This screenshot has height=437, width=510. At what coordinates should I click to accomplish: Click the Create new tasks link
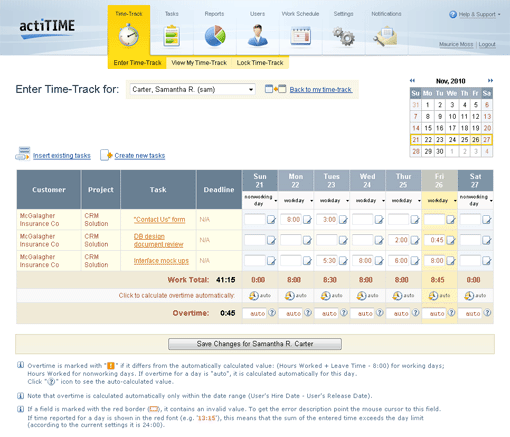pyautogui.click(x=140, y=156)
